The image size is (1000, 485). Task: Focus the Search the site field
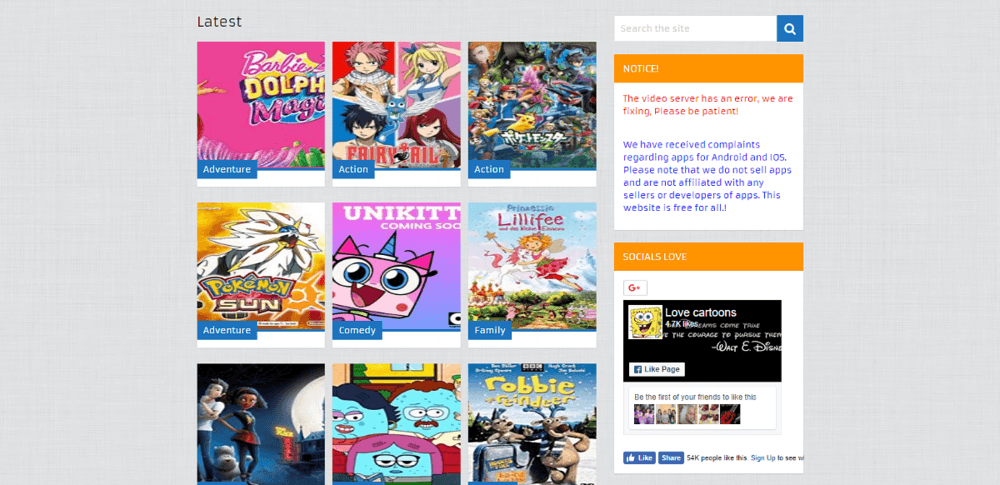[695, 29]
